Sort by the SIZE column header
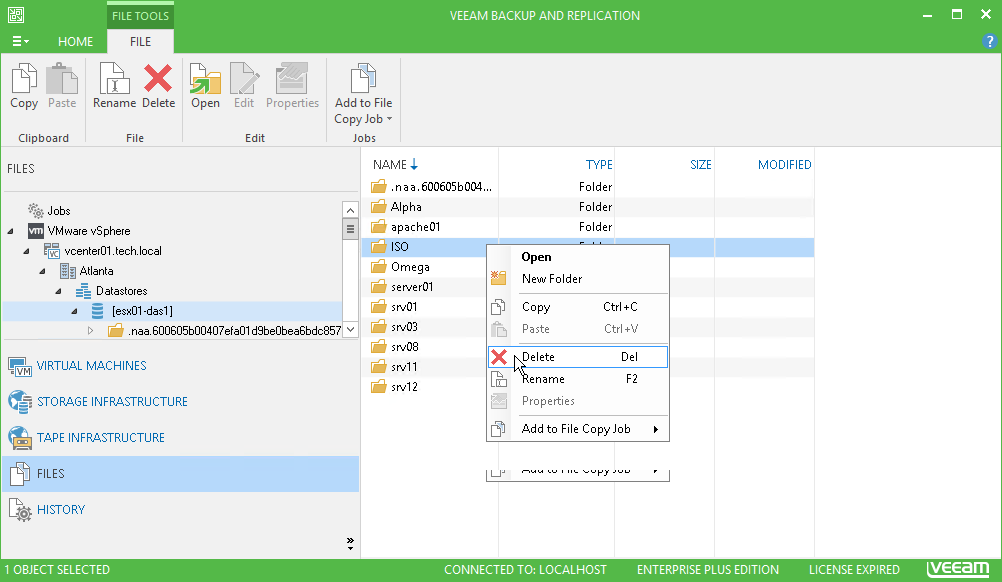Screen dimensions: 1002x582 700,165
